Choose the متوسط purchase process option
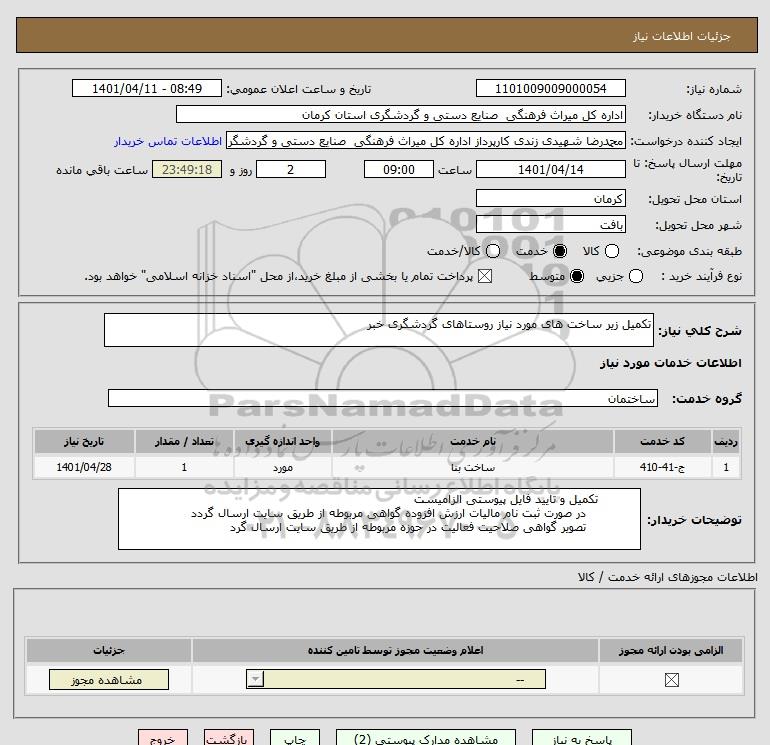Screen dimensions: 770x745 tap(577, 276)
